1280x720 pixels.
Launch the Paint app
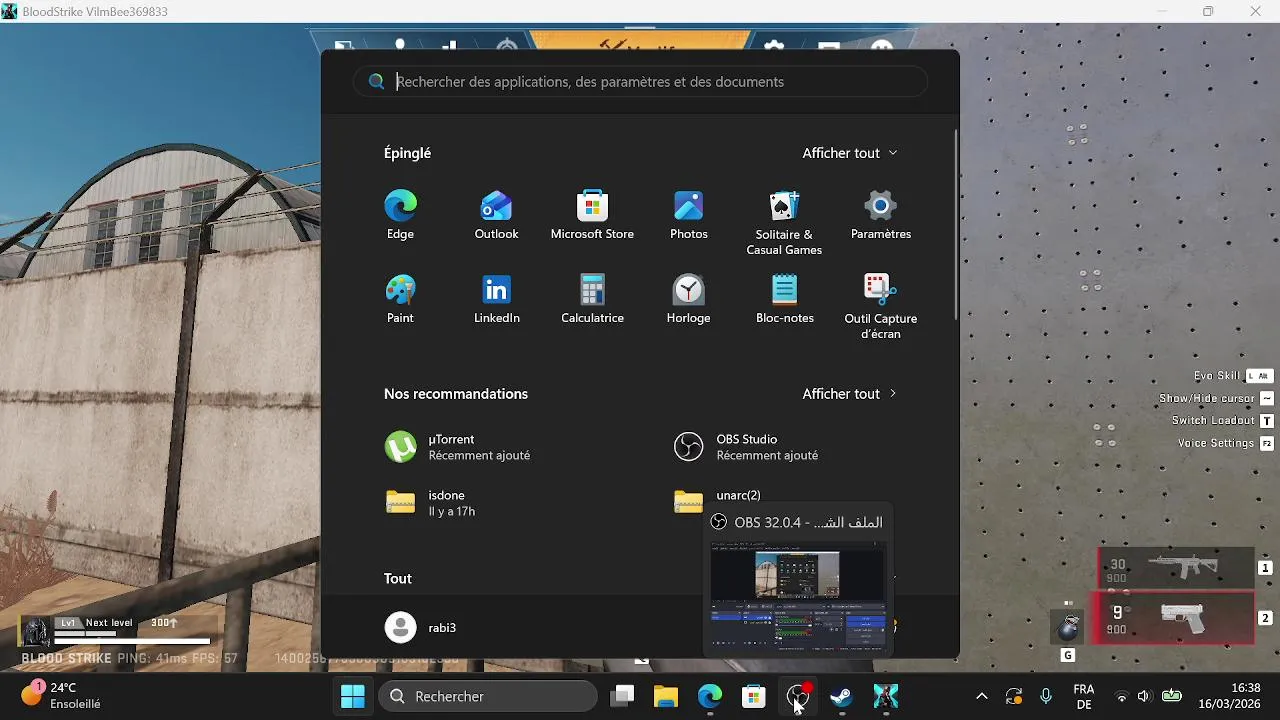400,299
